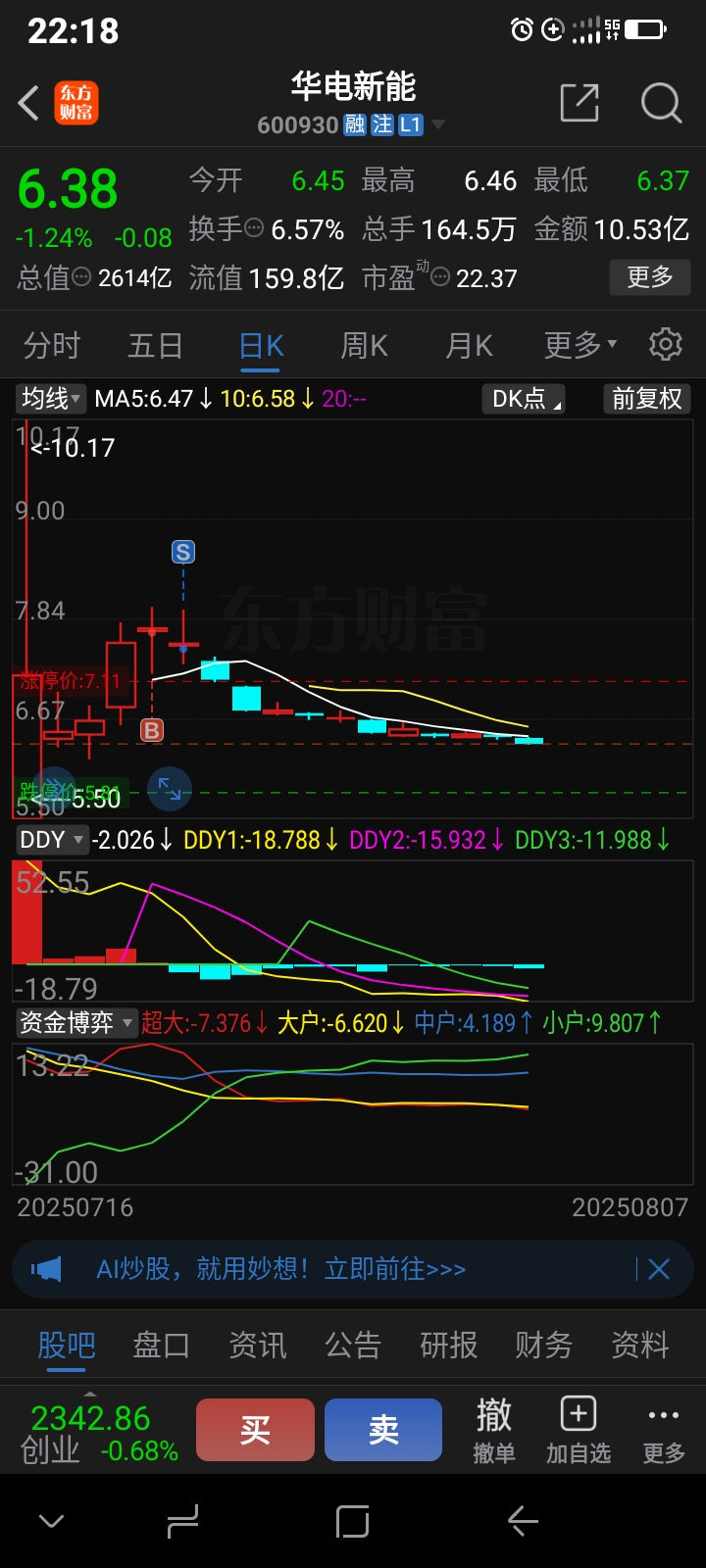Tap the info icon beside 换手
This screenshot has height=1568, width=706.
(254, 228)
